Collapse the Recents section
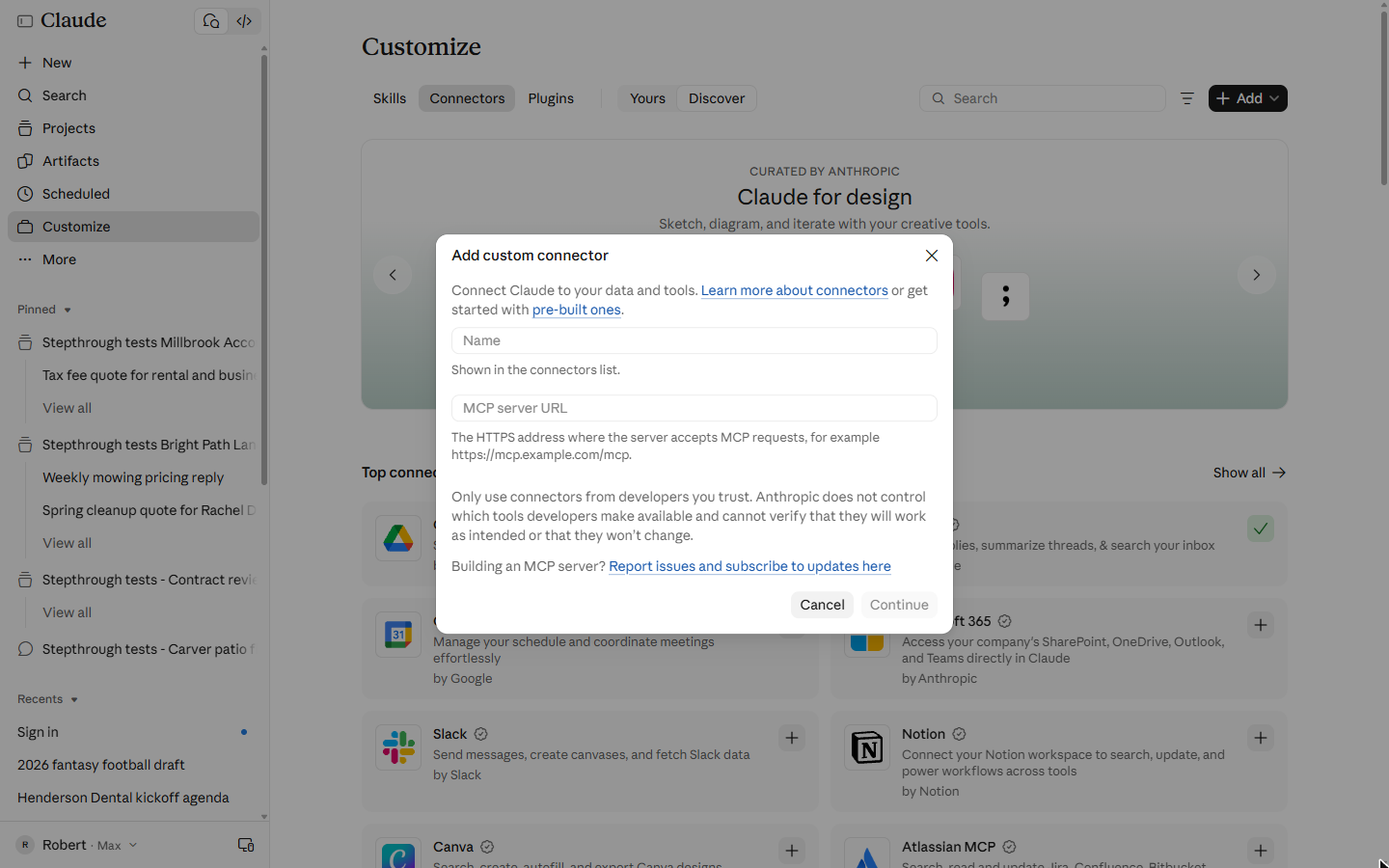The height and width of the screenshot is (868, 1389). click(47, 699)
